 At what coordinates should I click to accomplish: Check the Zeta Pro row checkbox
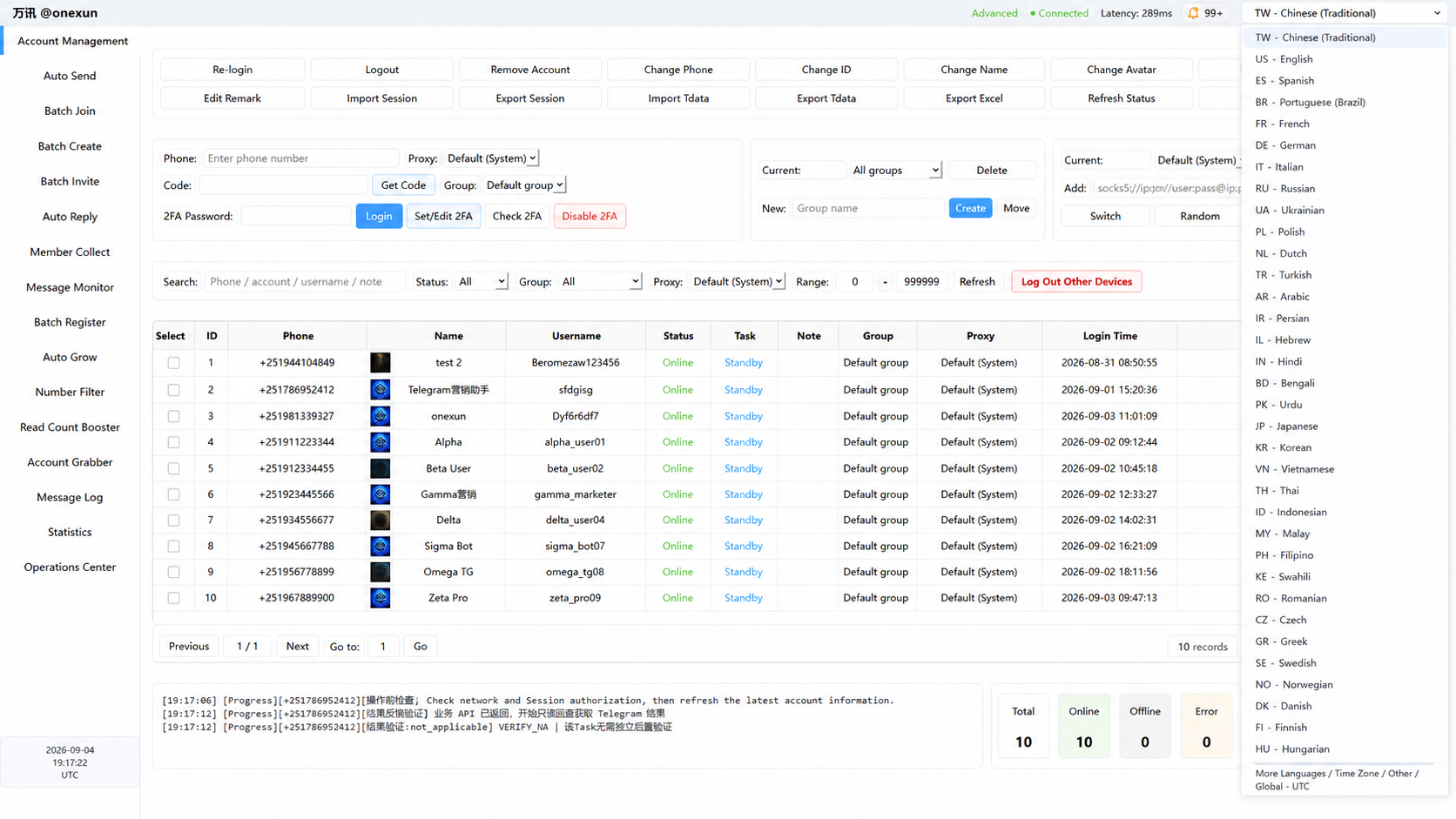tap(173, 598)
